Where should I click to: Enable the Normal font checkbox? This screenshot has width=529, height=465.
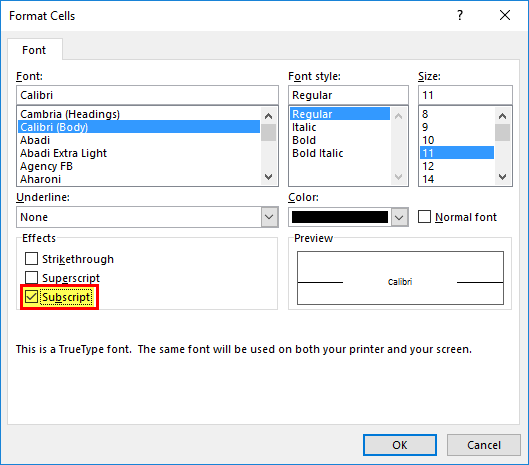[x=424, y=217]
